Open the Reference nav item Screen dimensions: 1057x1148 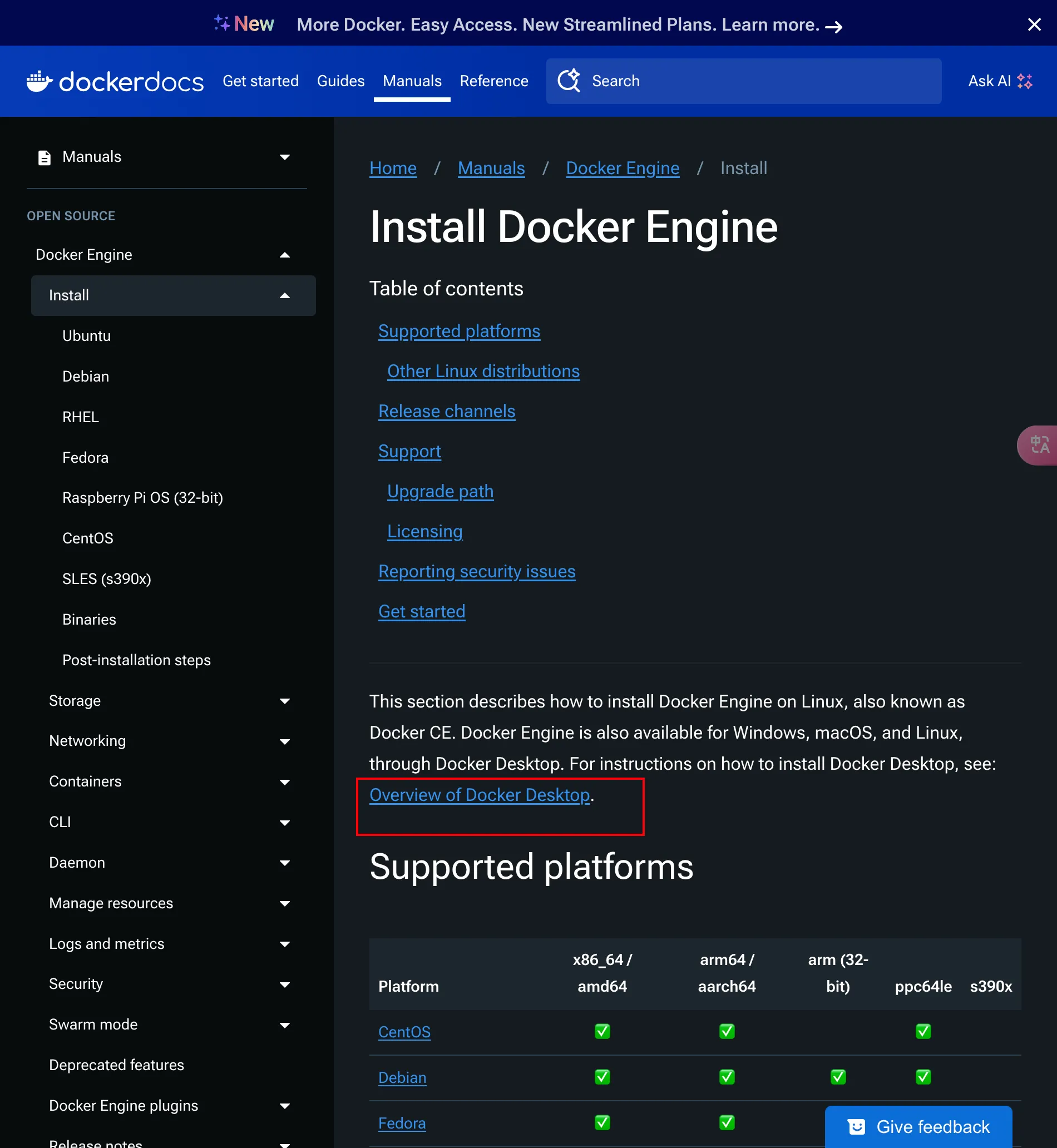click(493, 81)
